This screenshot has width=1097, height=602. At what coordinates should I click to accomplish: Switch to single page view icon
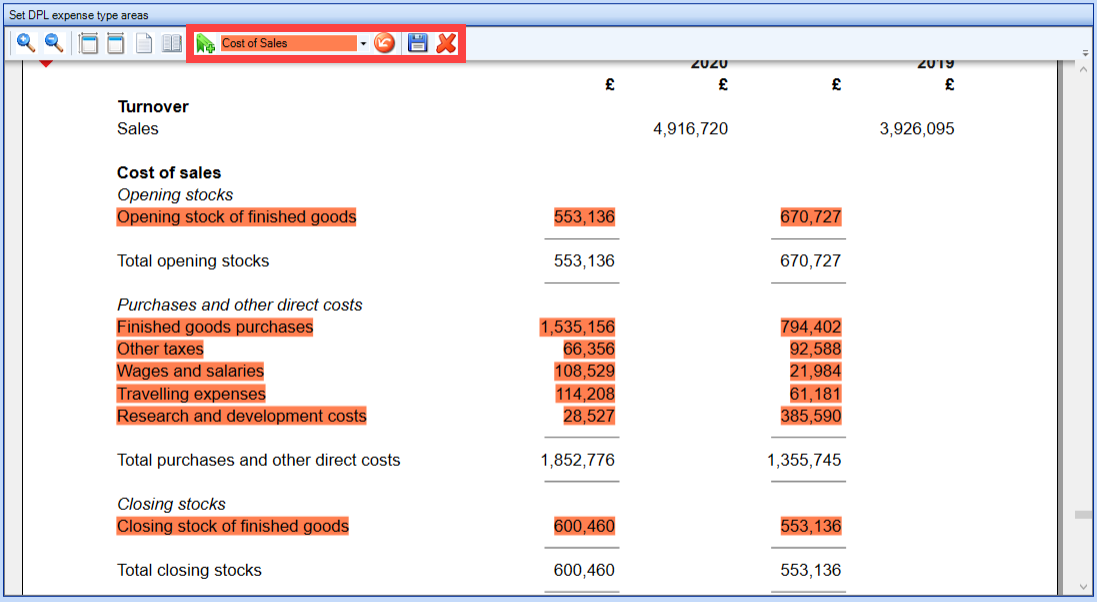click(143, 43)
